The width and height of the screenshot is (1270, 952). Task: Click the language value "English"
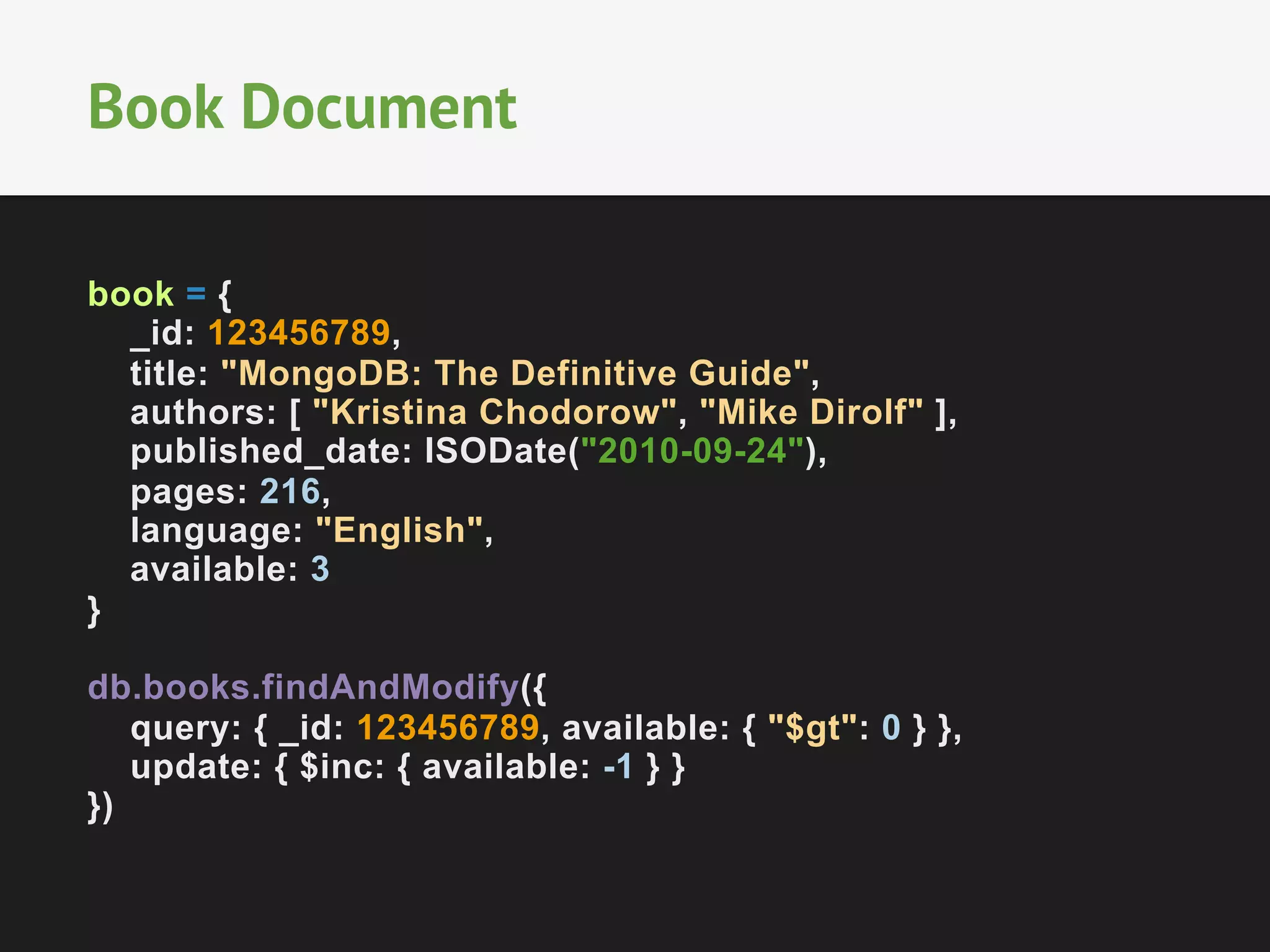(x=399, y=531)
